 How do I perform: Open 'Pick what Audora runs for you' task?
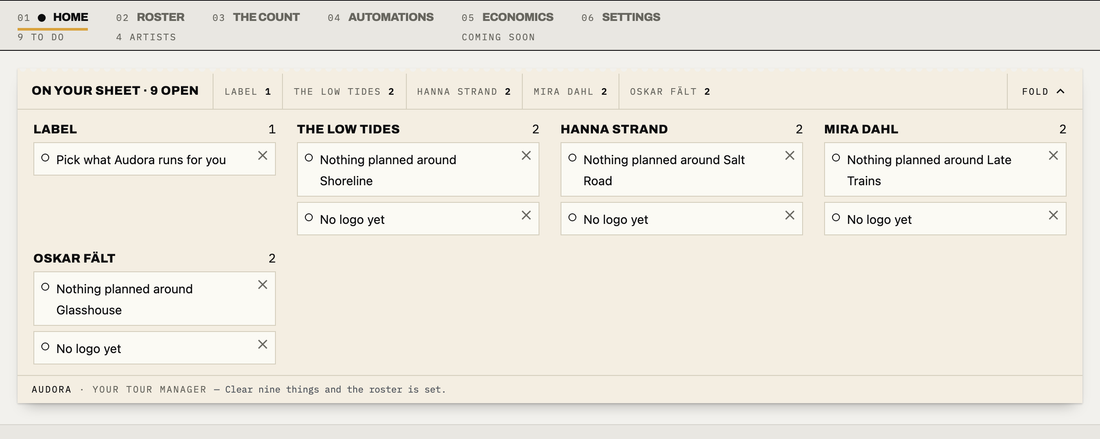(141, 160)
